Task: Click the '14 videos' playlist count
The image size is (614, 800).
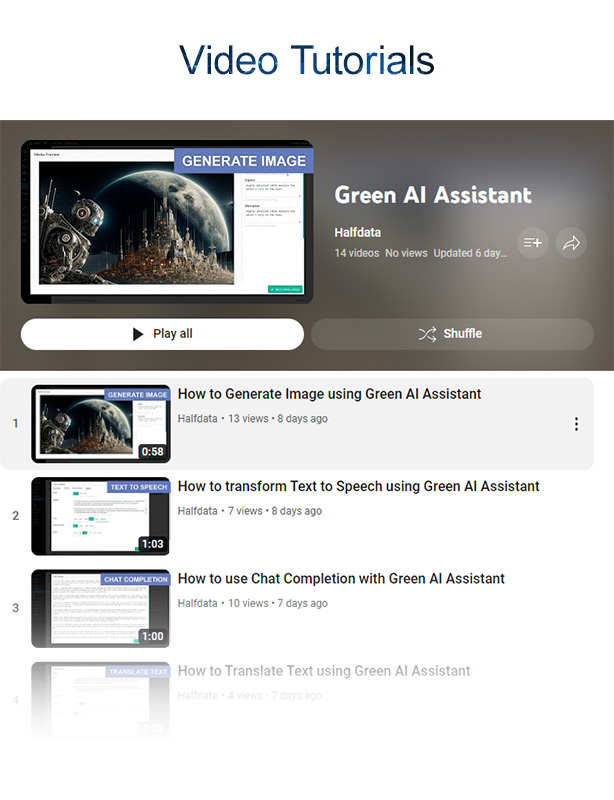Action: coord(357,253)
